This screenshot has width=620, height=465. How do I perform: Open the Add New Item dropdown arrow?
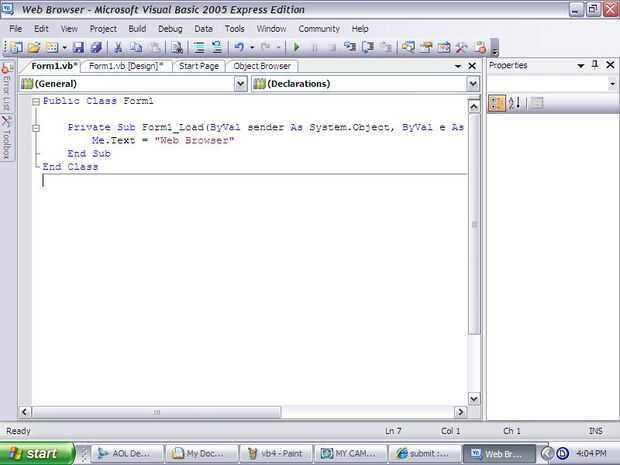[64, 48]
